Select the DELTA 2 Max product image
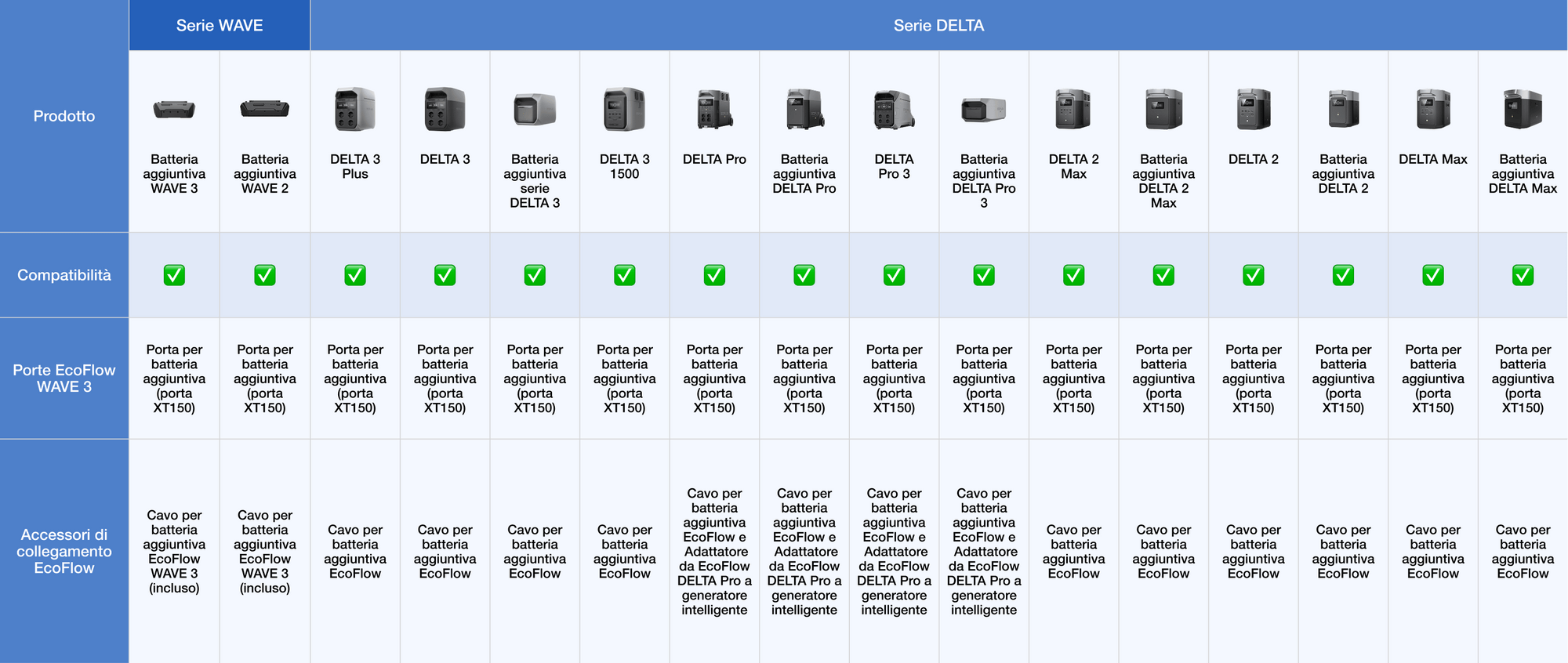This screenshot has width=1568, height=663. (x=1073, y=110)
